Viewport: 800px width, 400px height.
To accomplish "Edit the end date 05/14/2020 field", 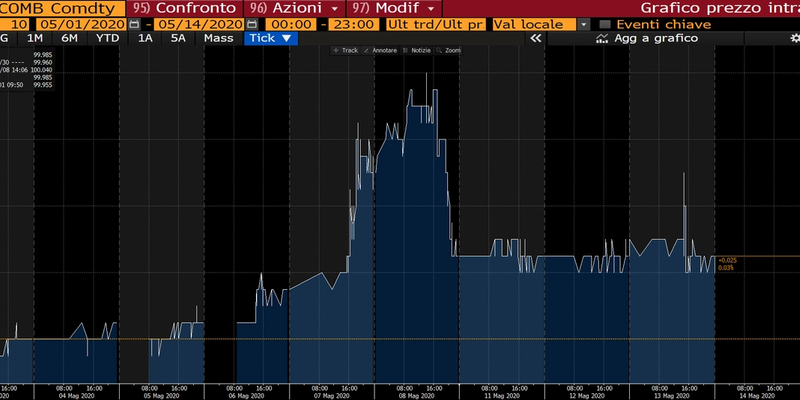I will [x=199, y=24].
